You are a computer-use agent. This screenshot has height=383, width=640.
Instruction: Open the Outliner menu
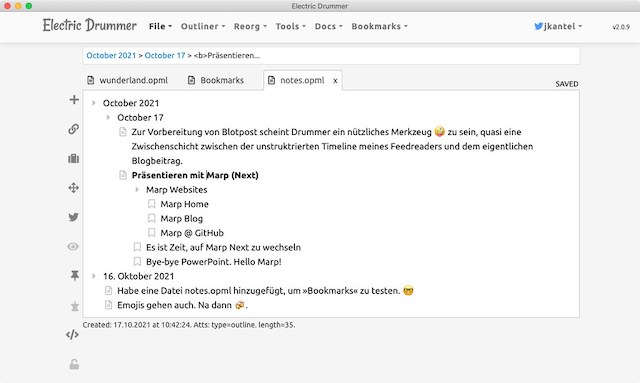tap(203, 26)
